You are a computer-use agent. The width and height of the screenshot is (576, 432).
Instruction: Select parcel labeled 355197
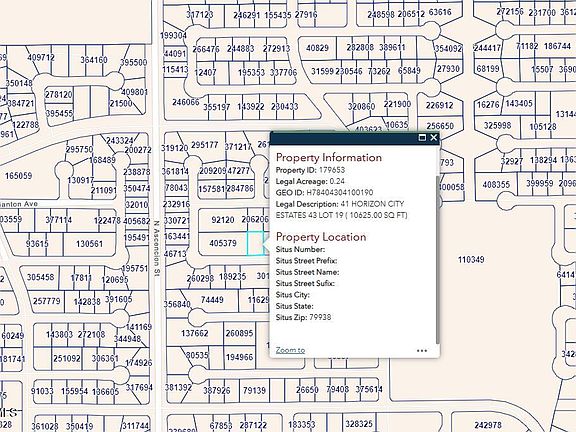(217, 107)
